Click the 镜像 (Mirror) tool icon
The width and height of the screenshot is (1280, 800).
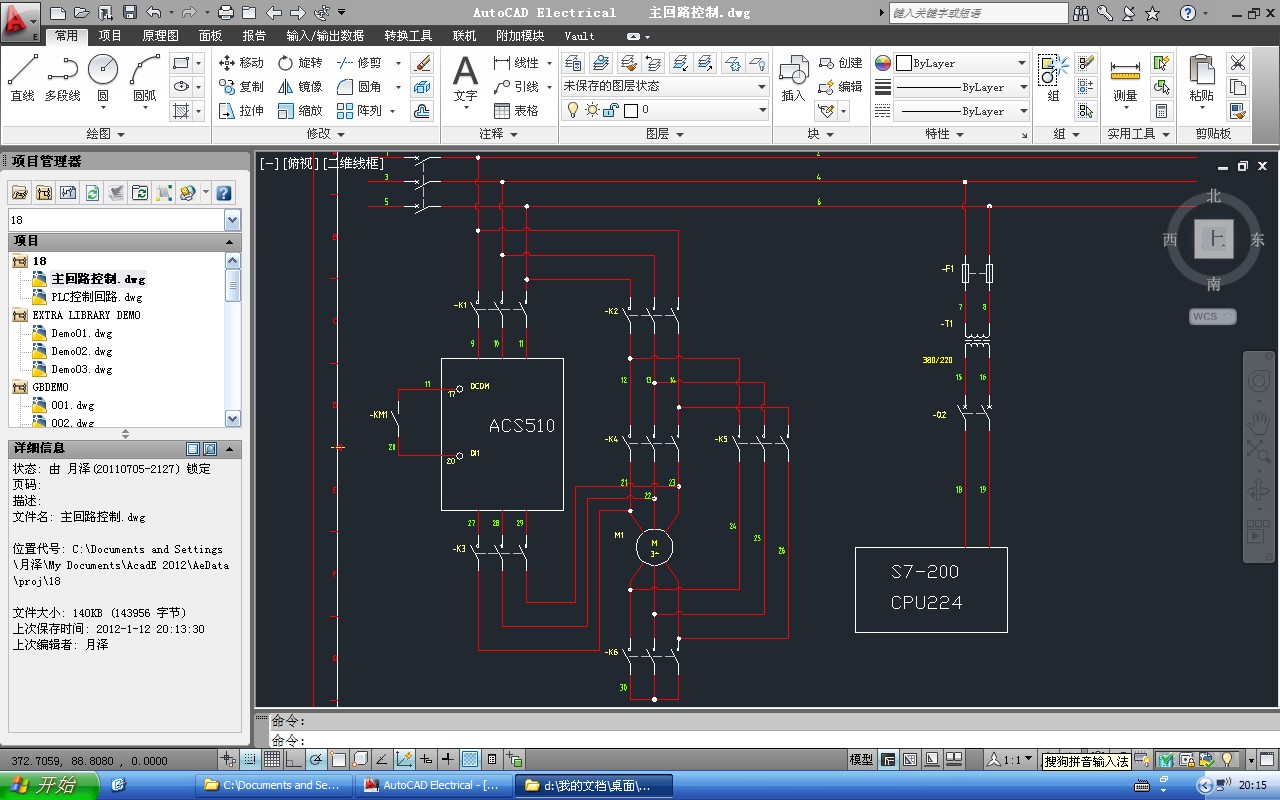coord(299,87)
